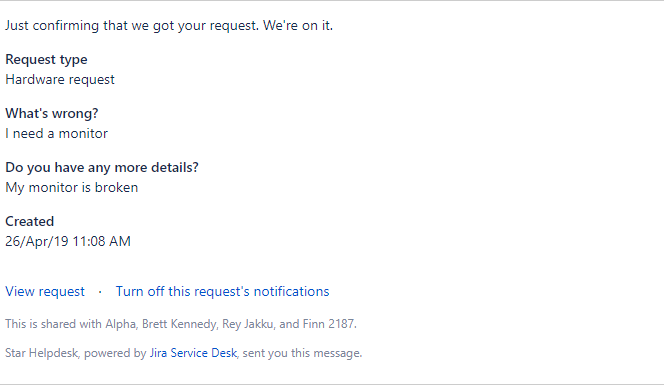Screen dimensions: 664x386
Task: Click the 'sent you this message' text
Action: point(302,353)
